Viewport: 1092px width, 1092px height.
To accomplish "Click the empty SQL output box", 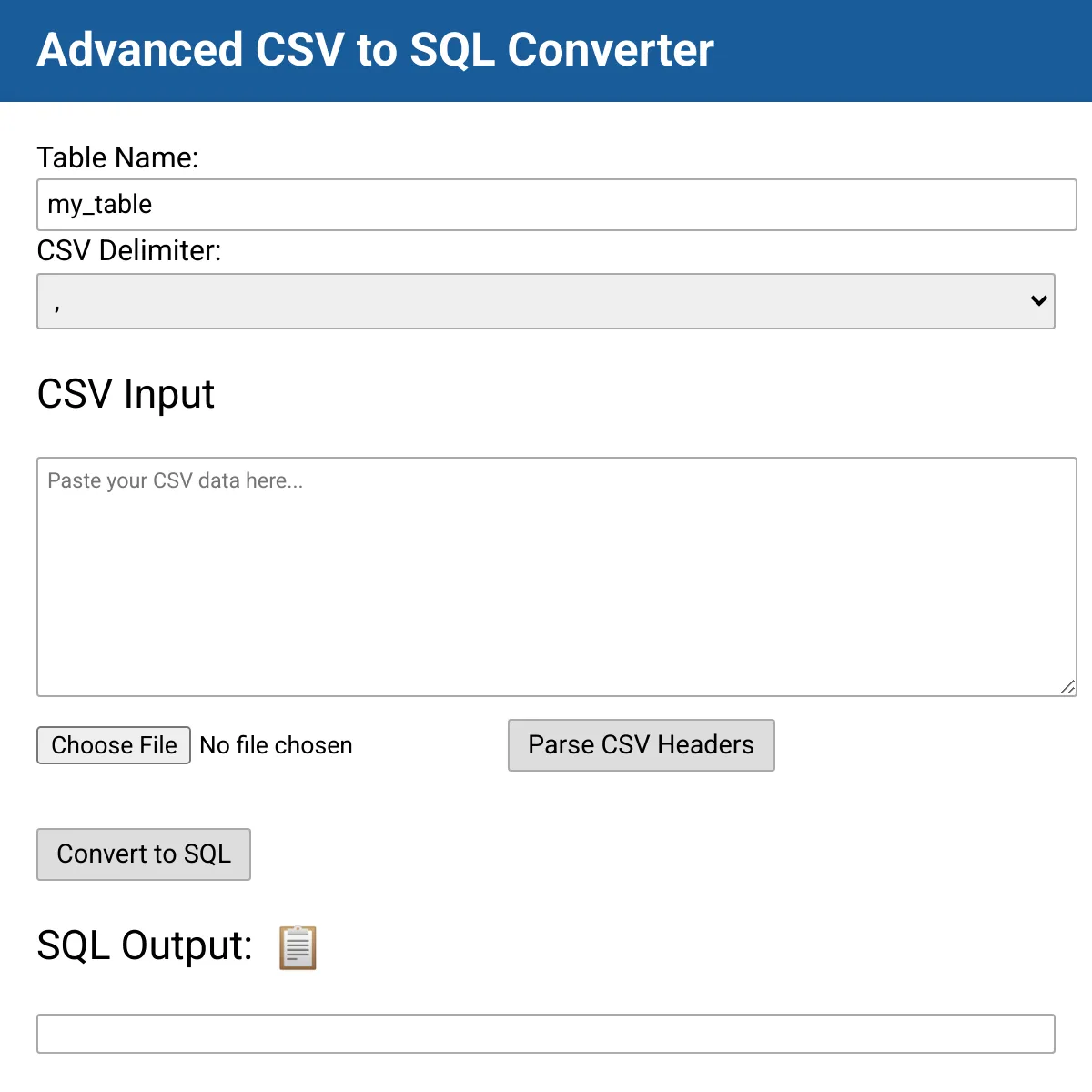I will [x=545, y=1034].
